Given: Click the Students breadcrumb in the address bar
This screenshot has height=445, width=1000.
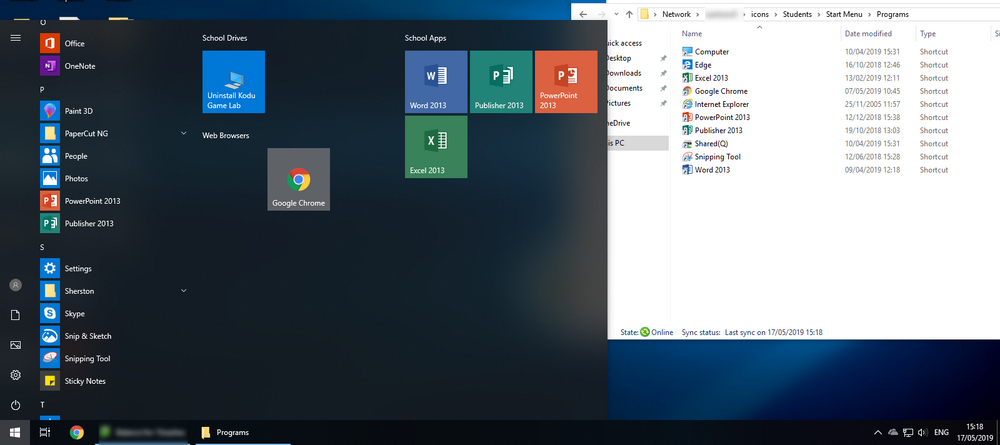Looking at the screenshot, I should click(798, 14).
